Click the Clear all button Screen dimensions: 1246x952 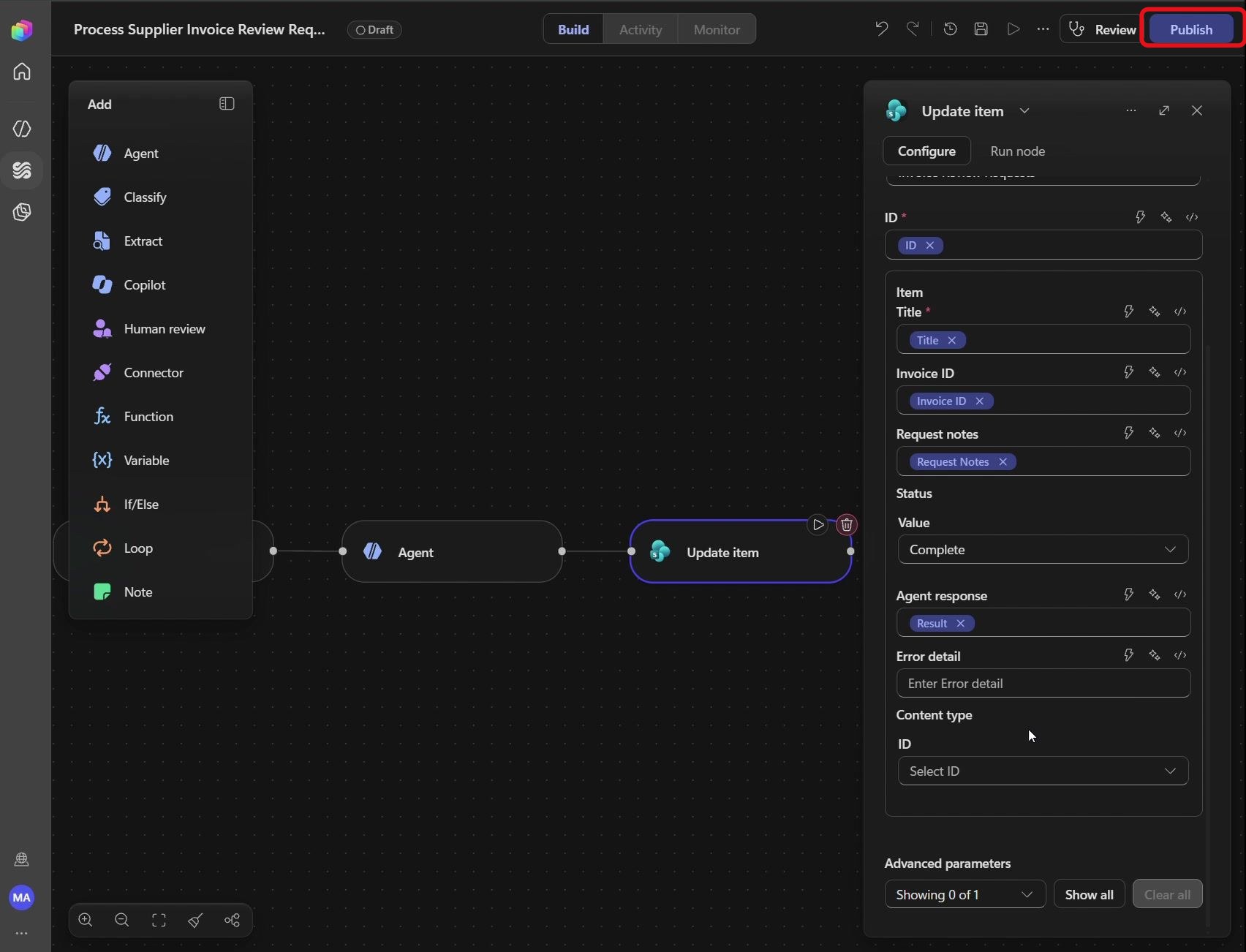[1167, 894]
